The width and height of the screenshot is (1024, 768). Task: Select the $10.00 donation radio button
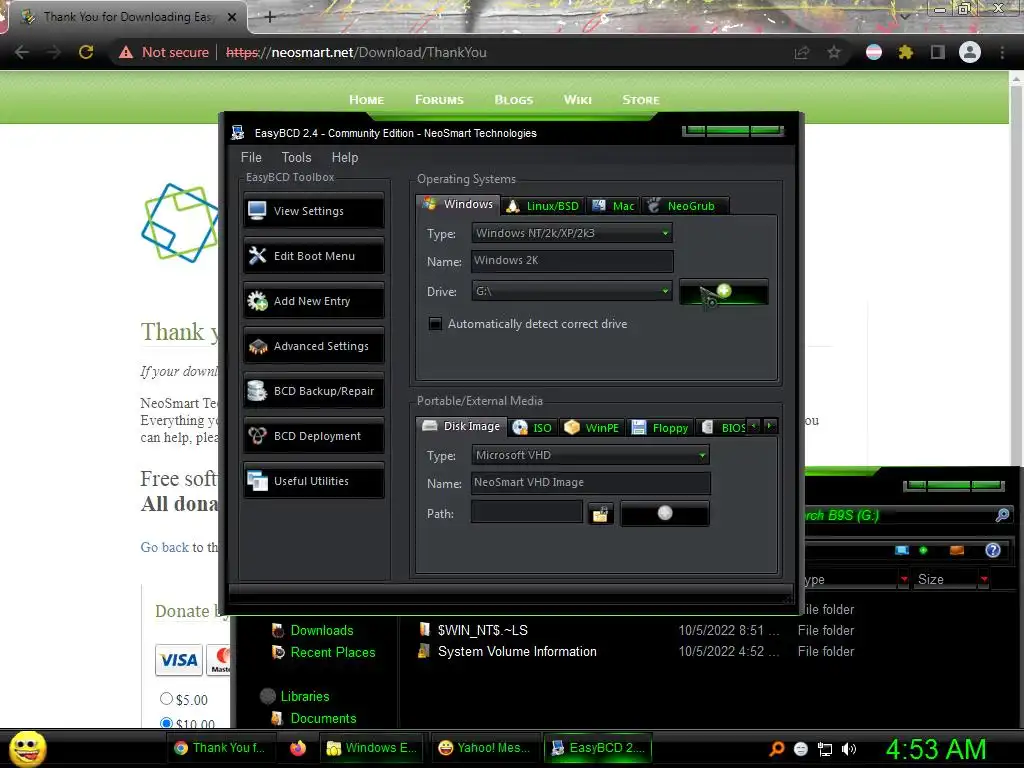click(x=167, y=724)
